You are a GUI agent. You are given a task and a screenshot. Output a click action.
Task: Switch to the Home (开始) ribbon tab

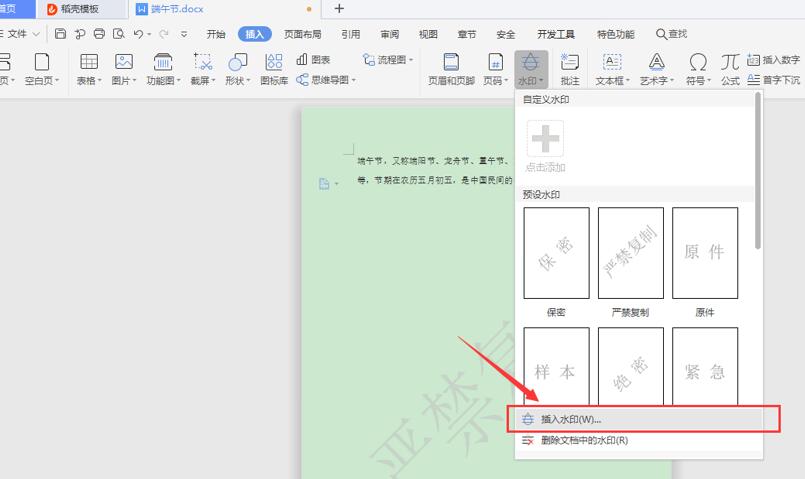(x=216, y=34)
